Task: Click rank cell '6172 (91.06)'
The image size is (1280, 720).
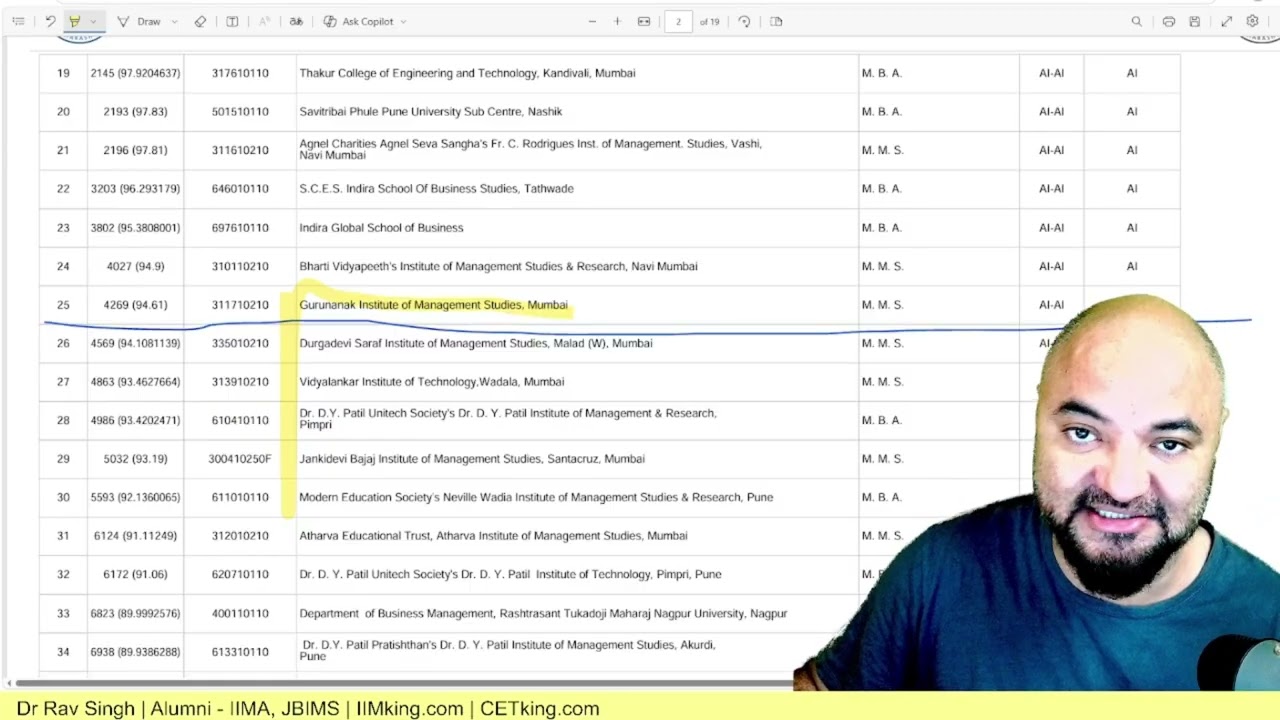Action: (x=135, y=575)
